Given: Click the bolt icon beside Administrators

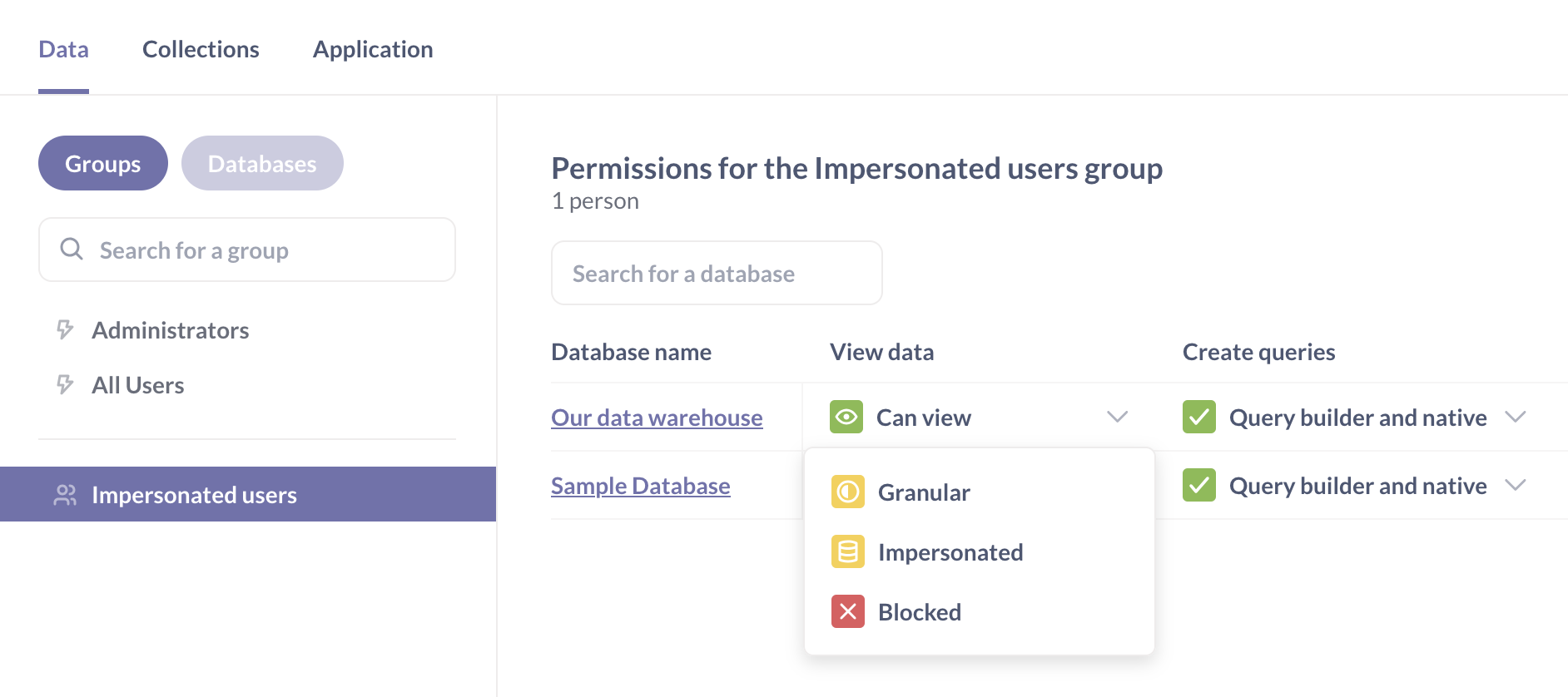Looking at the screenshot, I should 65,330.
